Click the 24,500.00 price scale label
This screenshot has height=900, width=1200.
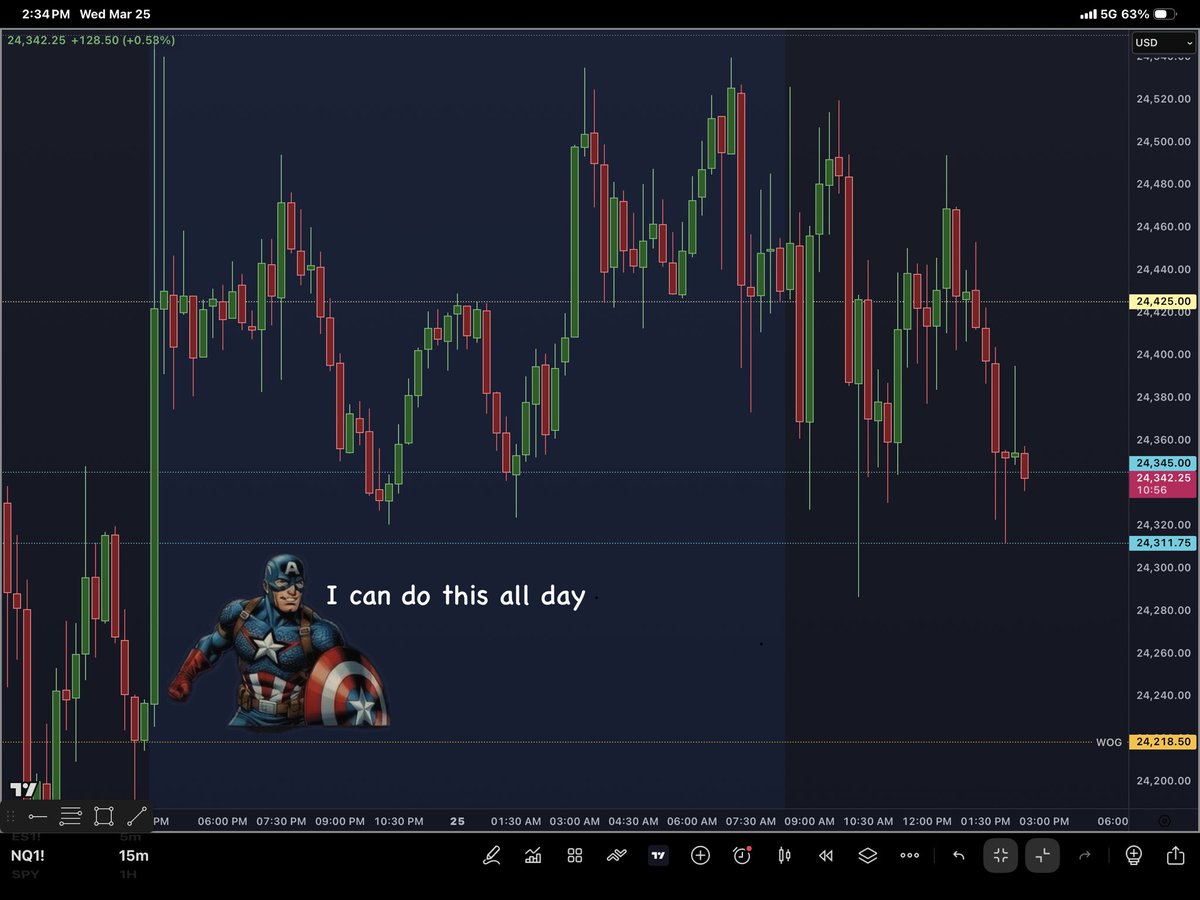1163,142
